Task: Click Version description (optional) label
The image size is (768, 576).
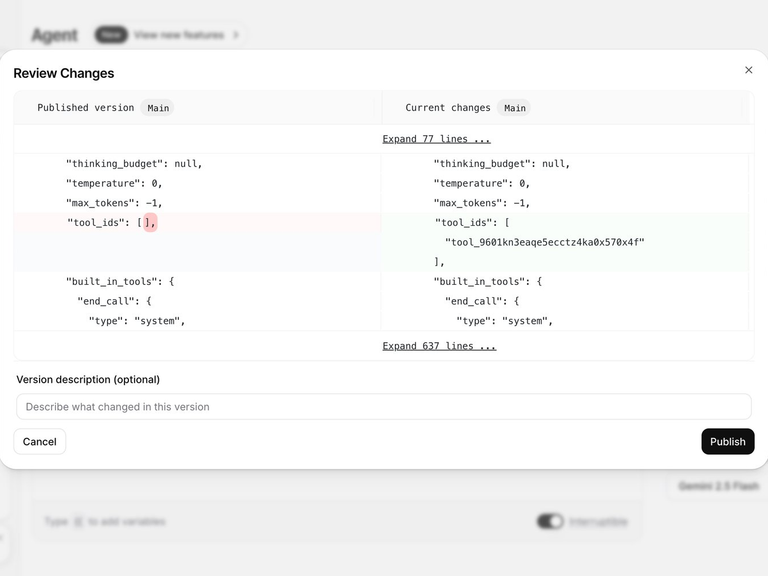Action: coord(88,380)
